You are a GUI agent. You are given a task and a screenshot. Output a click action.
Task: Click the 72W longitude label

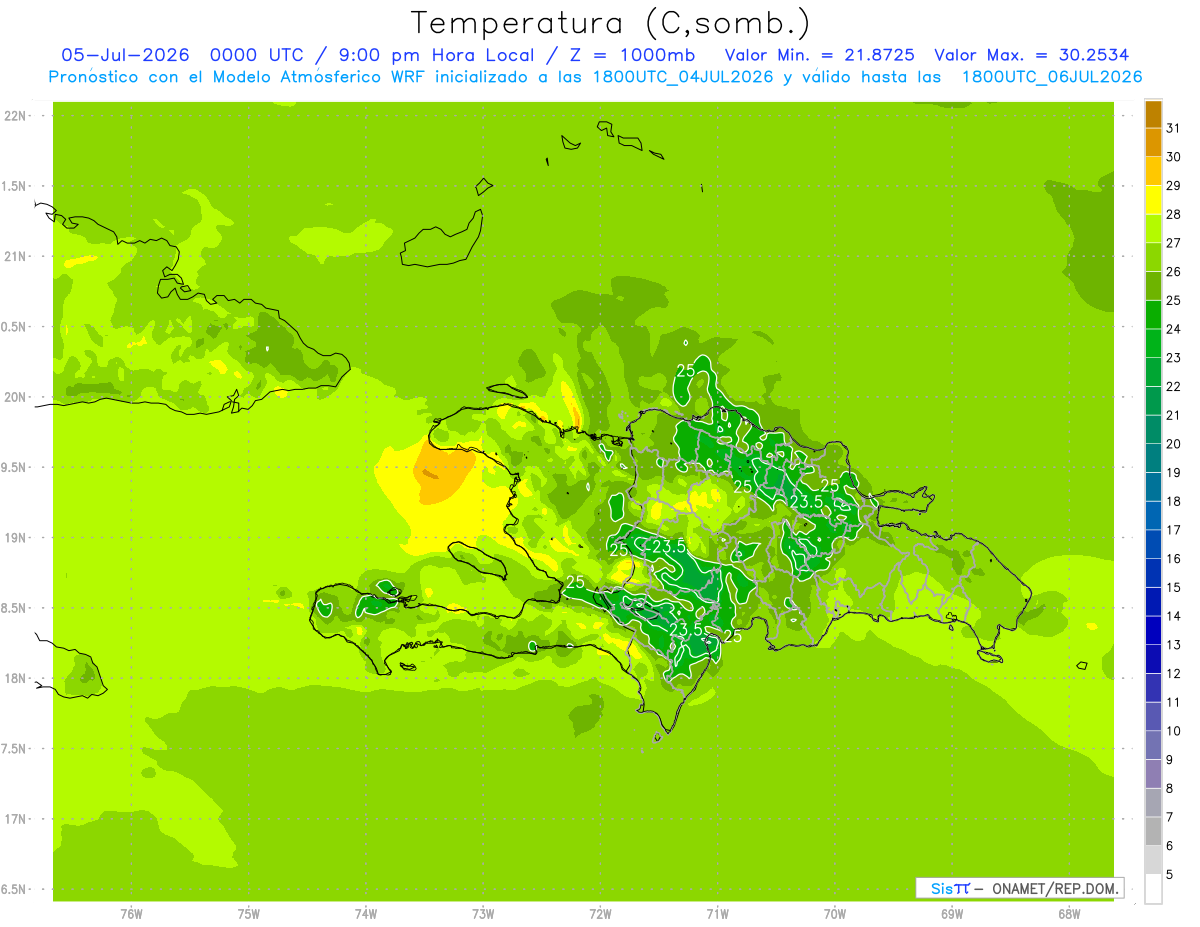click(x=601, y=914)
